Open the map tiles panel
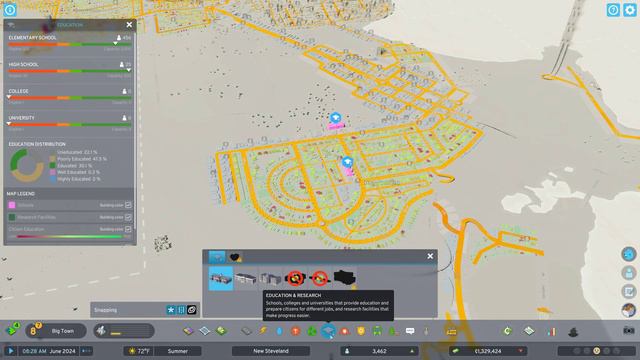Viewport: 640px width, 360px height. tap(529, 331)
